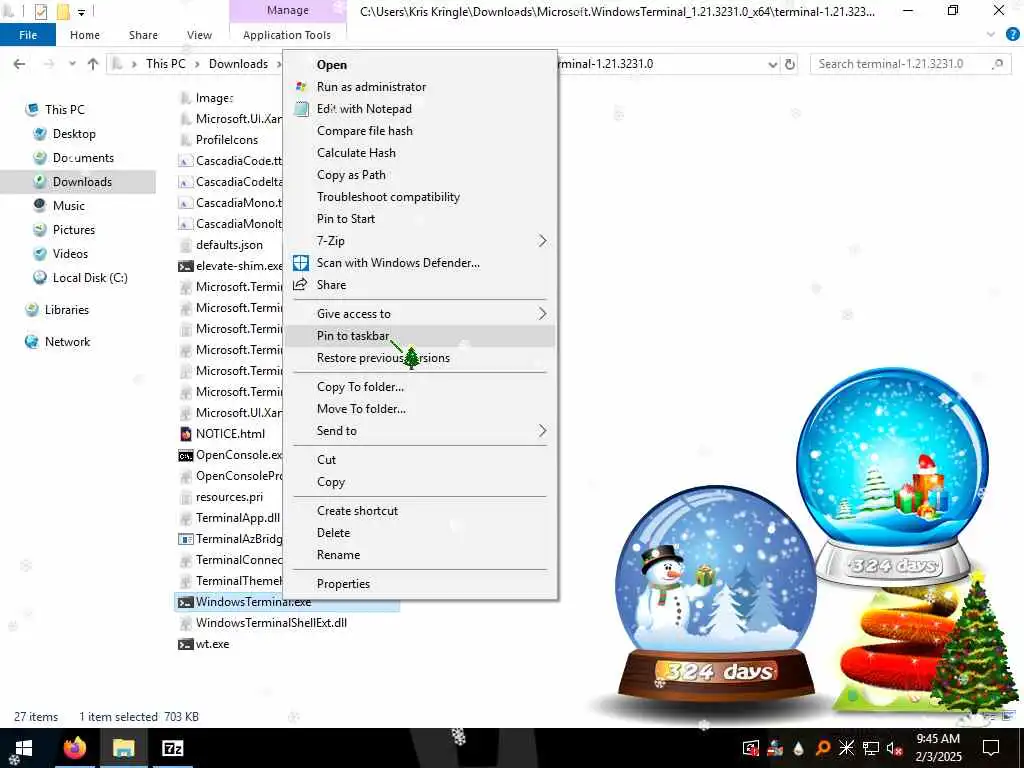
Task: Choose Scan with Windows Defender
Action: [421, 263]
